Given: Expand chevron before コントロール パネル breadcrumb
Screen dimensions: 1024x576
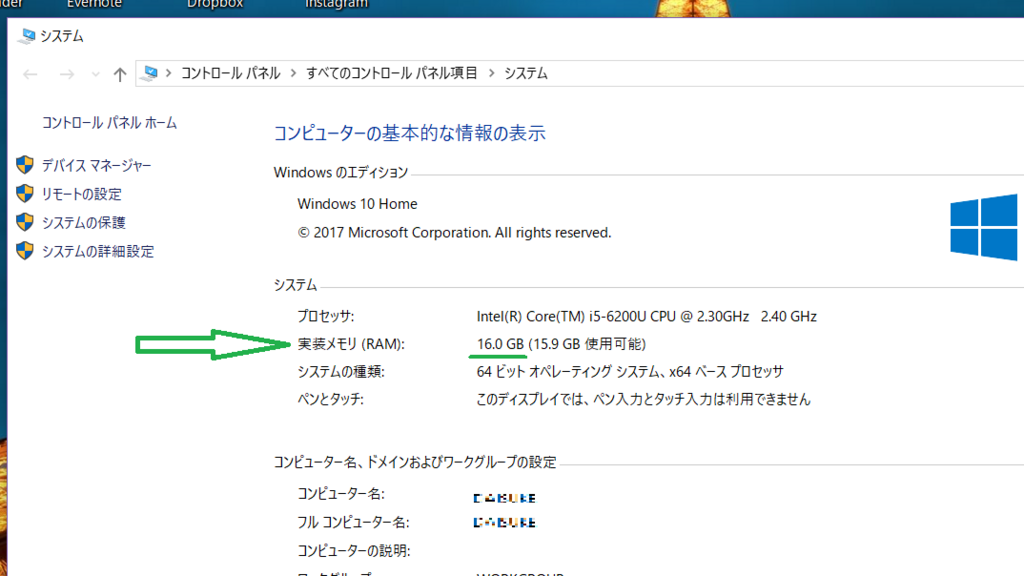Looking at the screenshot, I should [168, 73].
